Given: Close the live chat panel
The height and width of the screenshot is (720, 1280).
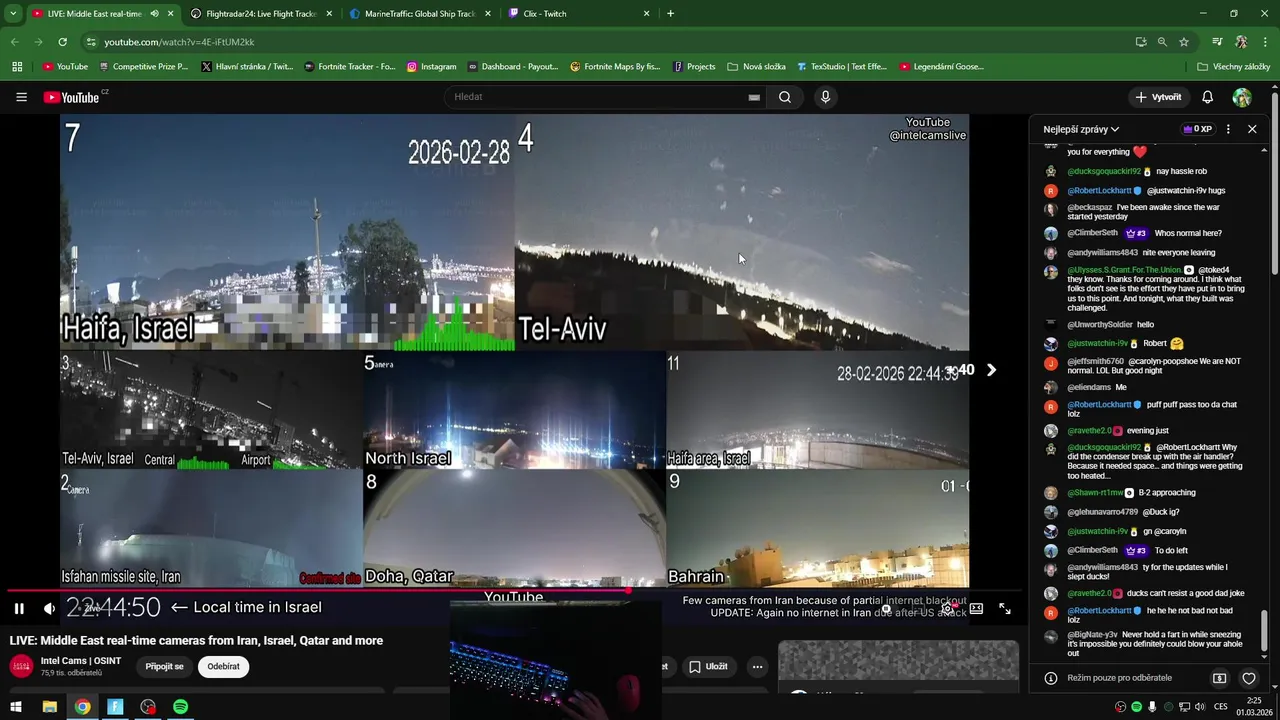Looking at the screenshot, I should click(x=1252, y=129).
